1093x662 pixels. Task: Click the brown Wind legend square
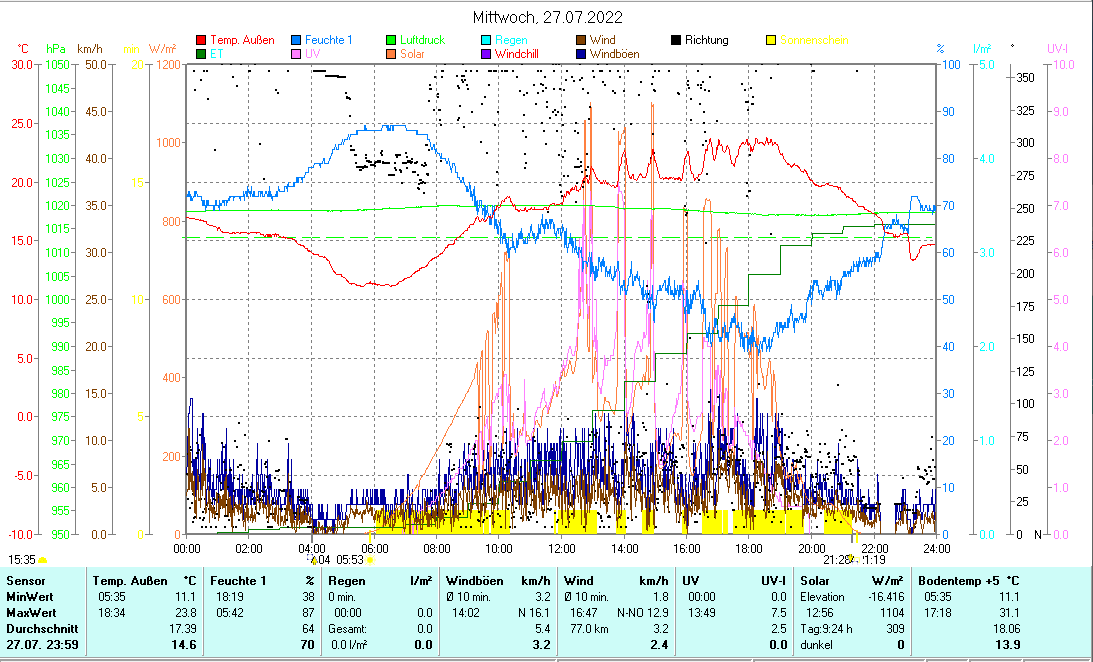coord(581,41)
